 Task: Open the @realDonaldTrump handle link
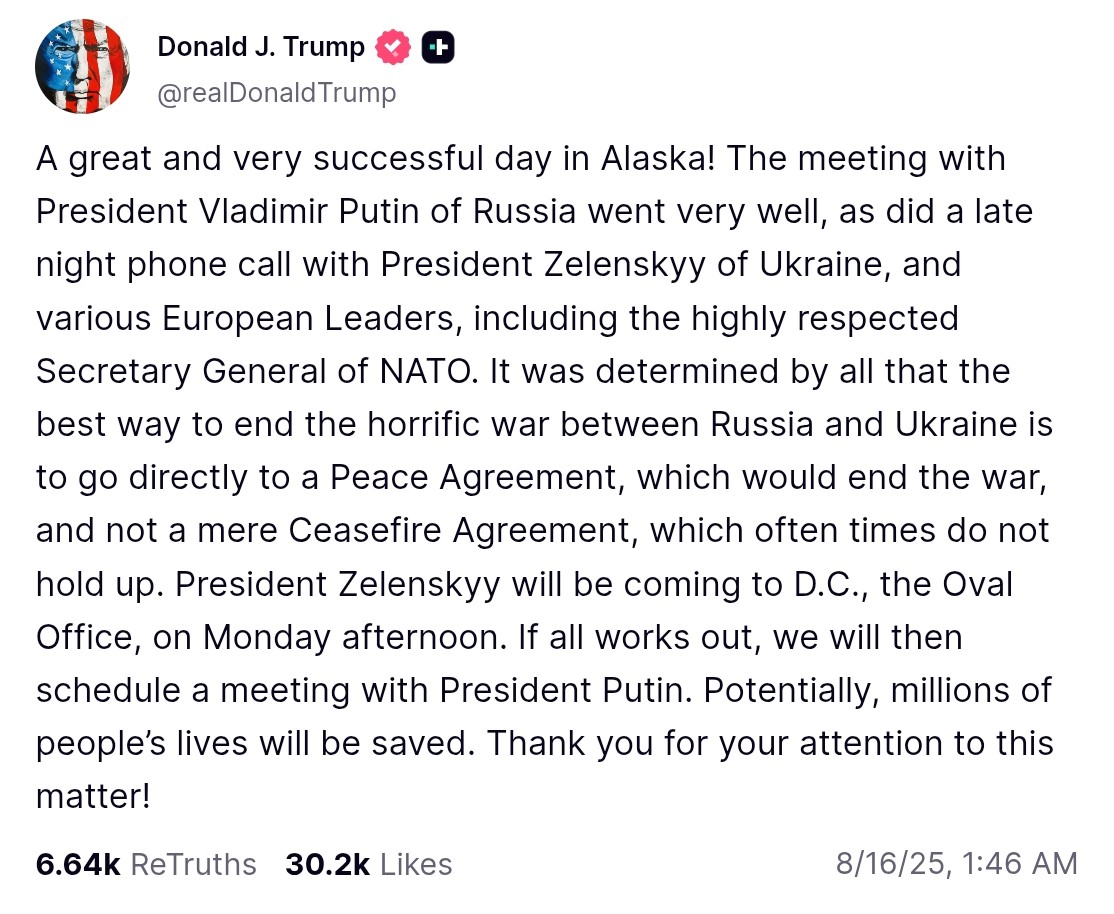pos(277,93)
